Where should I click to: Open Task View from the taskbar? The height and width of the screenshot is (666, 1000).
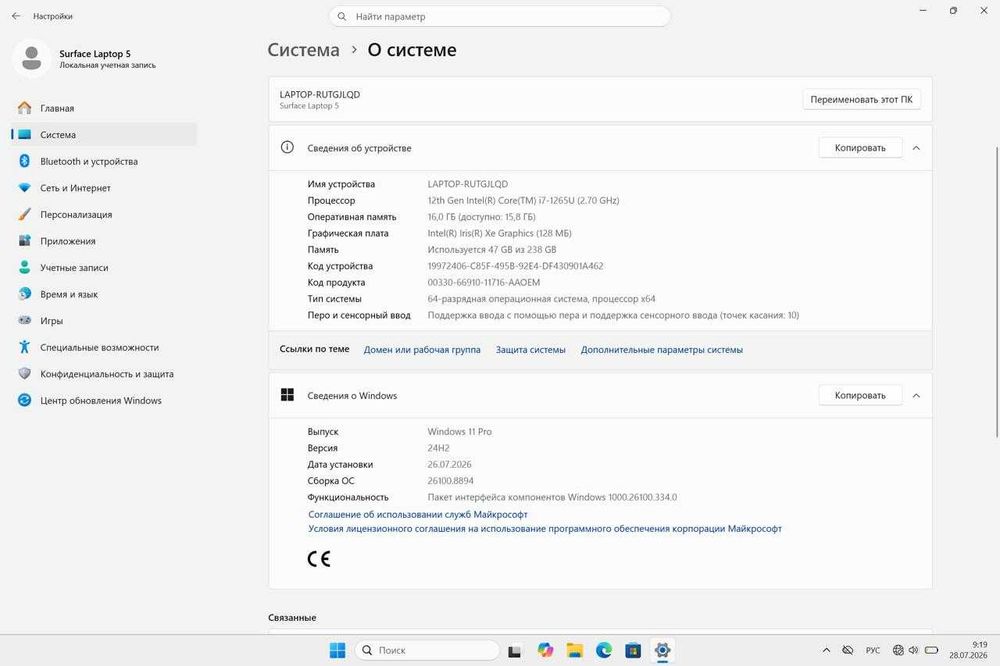click(514, 651)
